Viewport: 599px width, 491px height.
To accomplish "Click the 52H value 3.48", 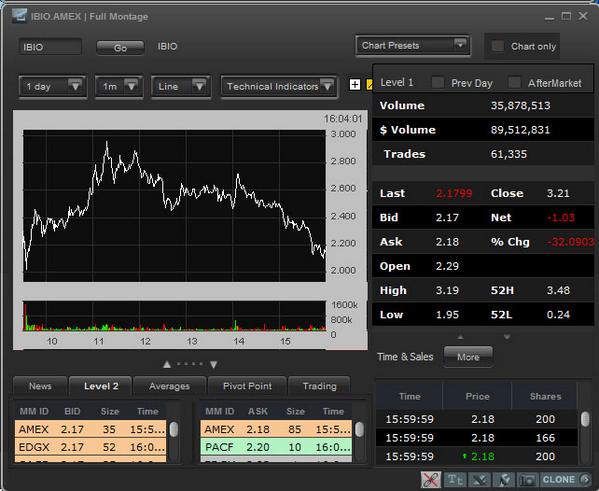I will pos(558,290).
